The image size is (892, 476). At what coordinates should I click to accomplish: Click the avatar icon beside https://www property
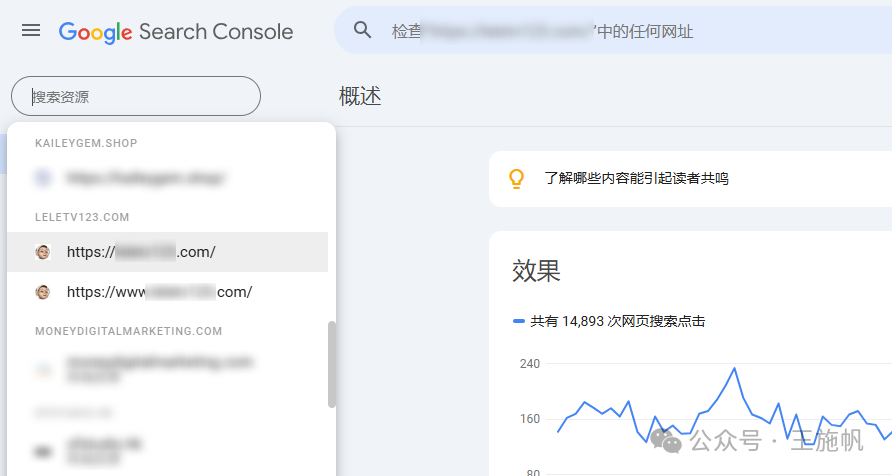tap(43, 292)
